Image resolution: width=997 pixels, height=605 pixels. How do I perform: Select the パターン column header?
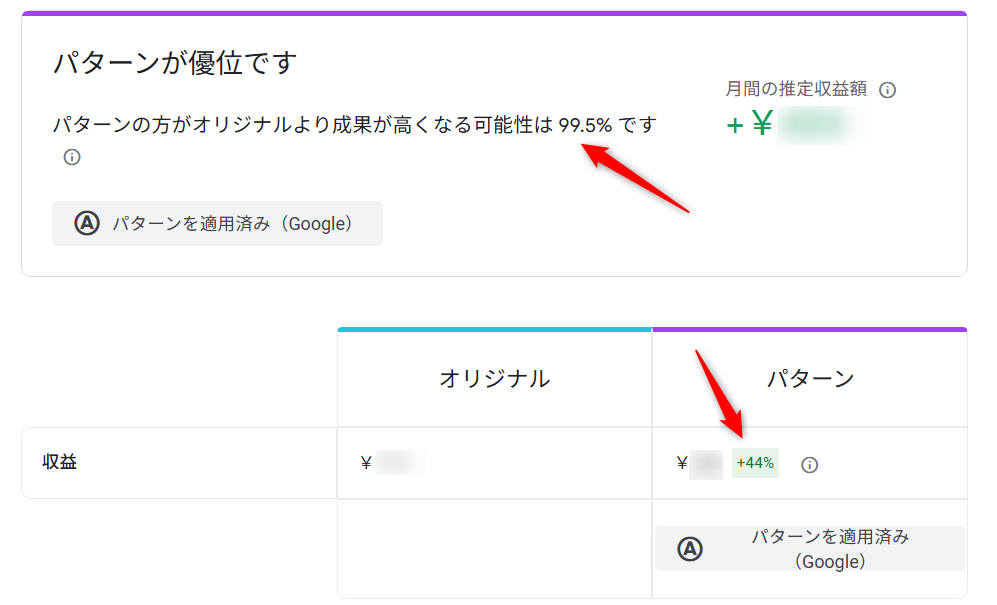pyautogui.click(x=810, y=378)
